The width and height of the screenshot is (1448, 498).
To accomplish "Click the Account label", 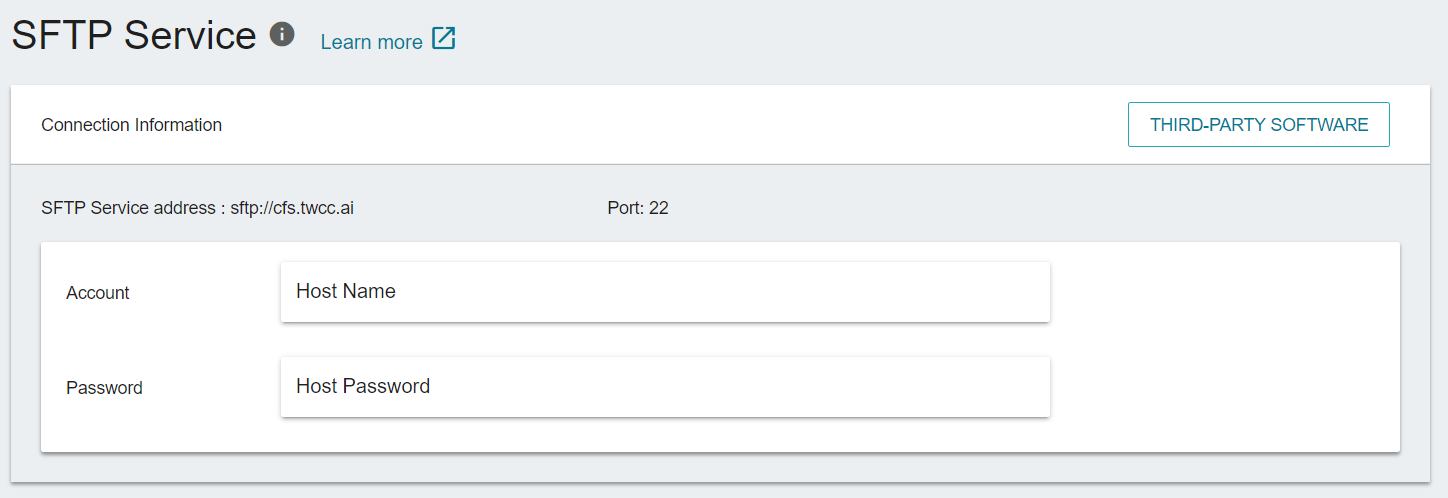I will click(x=98, y=293).
